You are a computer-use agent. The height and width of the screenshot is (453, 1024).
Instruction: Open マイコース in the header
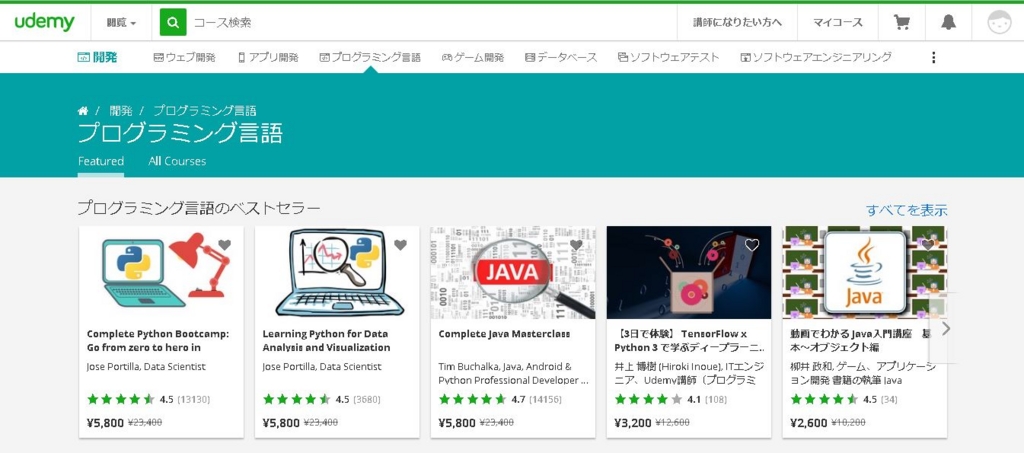(x=838, y=22)
